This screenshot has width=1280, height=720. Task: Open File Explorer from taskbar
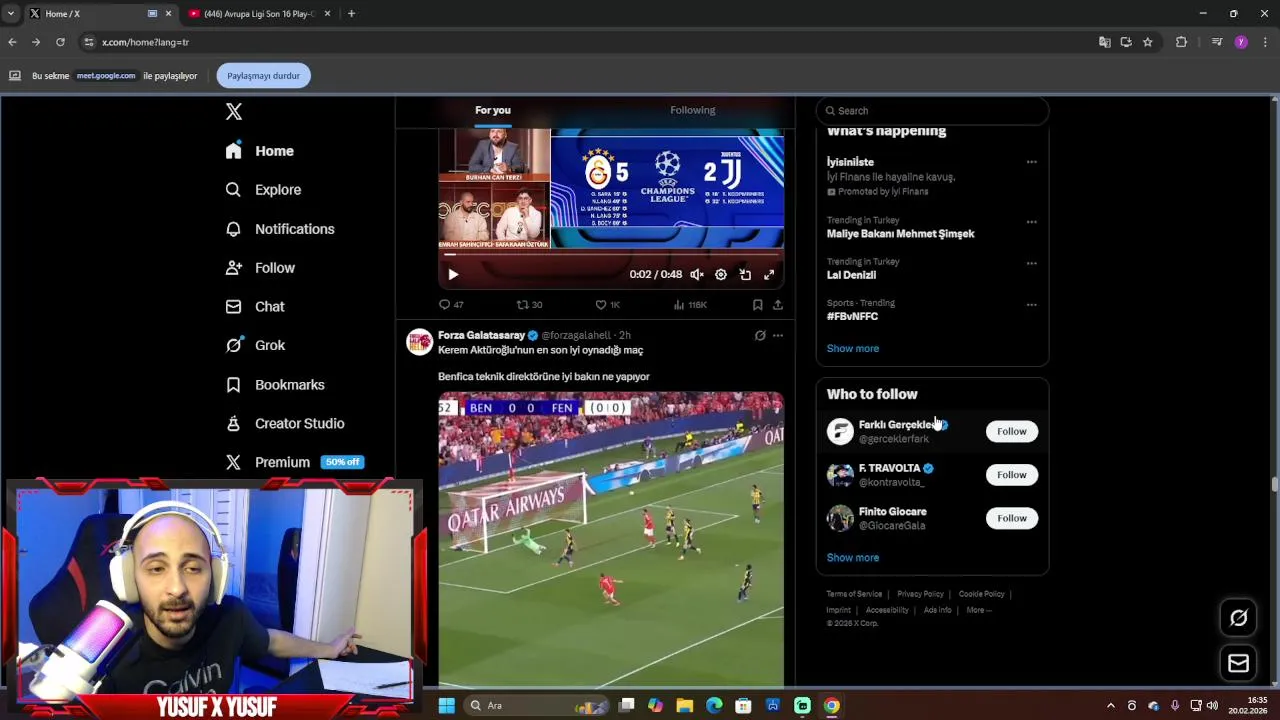coord(685,705)
